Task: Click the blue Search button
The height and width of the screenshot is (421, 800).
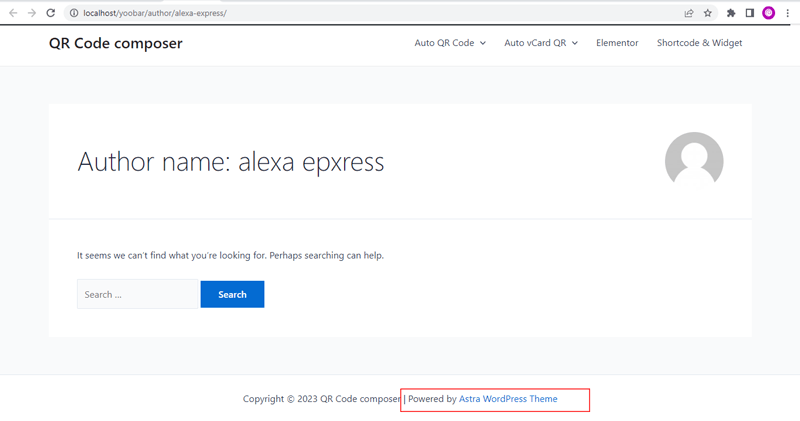Action: click(232, 294)
